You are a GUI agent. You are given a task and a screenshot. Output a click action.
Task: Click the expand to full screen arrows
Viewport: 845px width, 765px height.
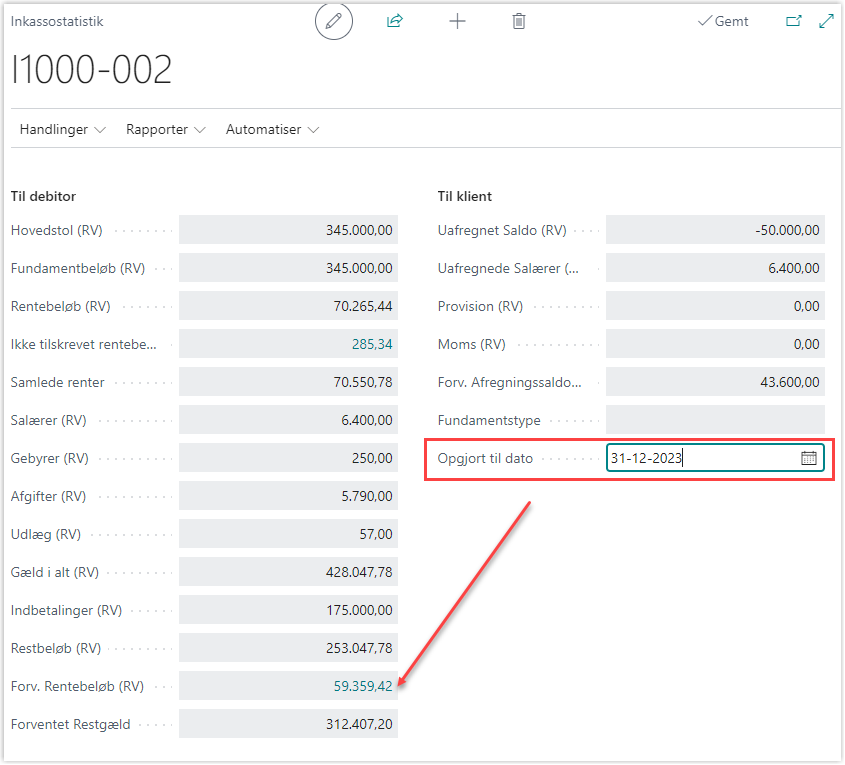(826, 21)
